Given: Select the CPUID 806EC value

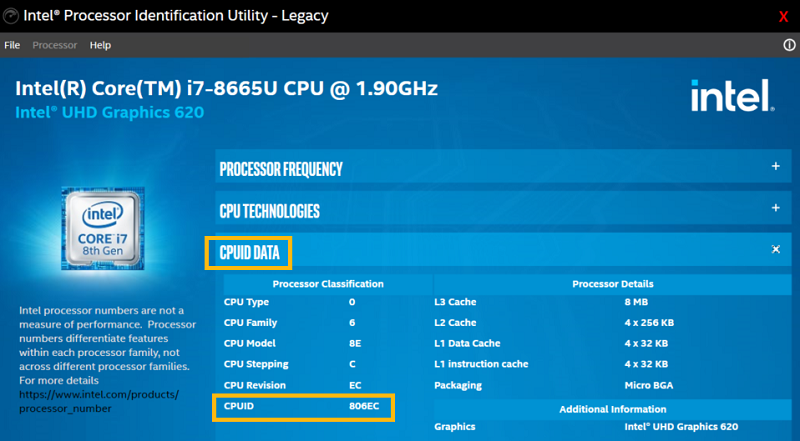Looking at the screenshot, I should point(362,406).
